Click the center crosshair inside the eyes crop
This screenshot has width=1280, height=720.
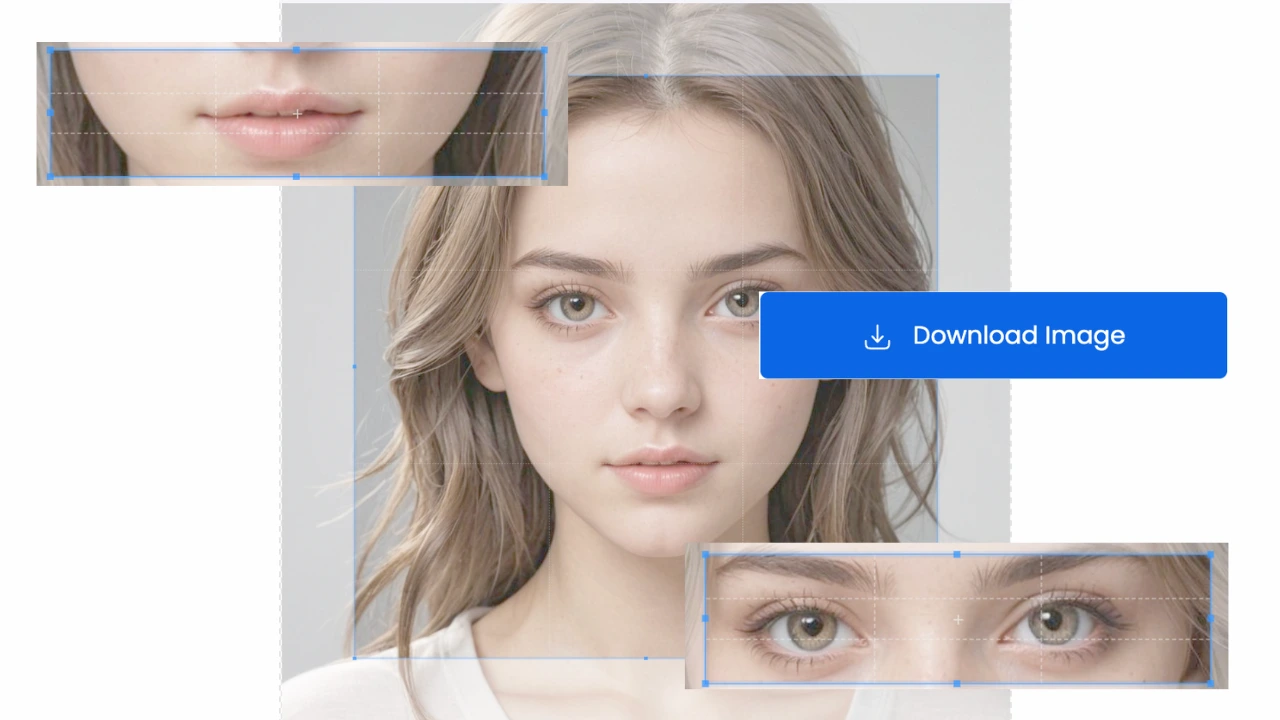[957, 620]
